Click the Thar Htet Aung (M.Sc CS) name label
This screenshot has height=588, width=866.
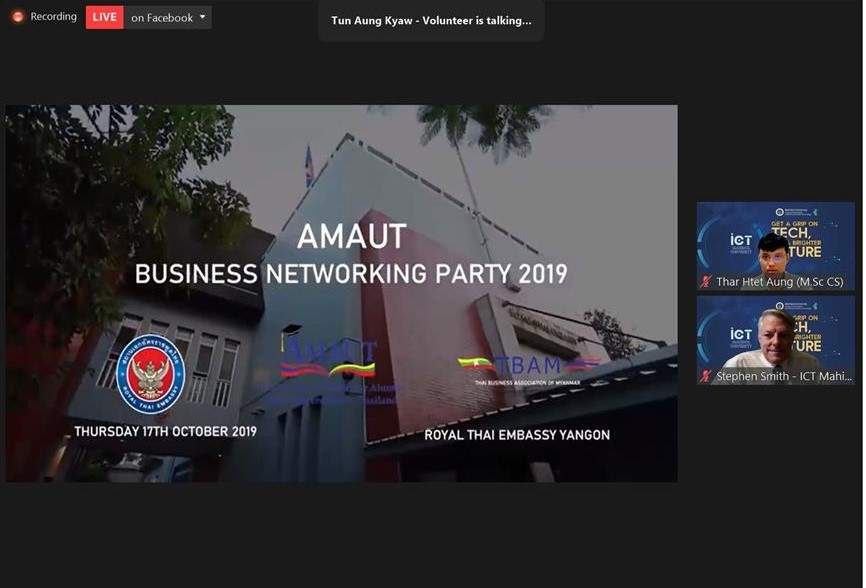click(x=779, y=282)
